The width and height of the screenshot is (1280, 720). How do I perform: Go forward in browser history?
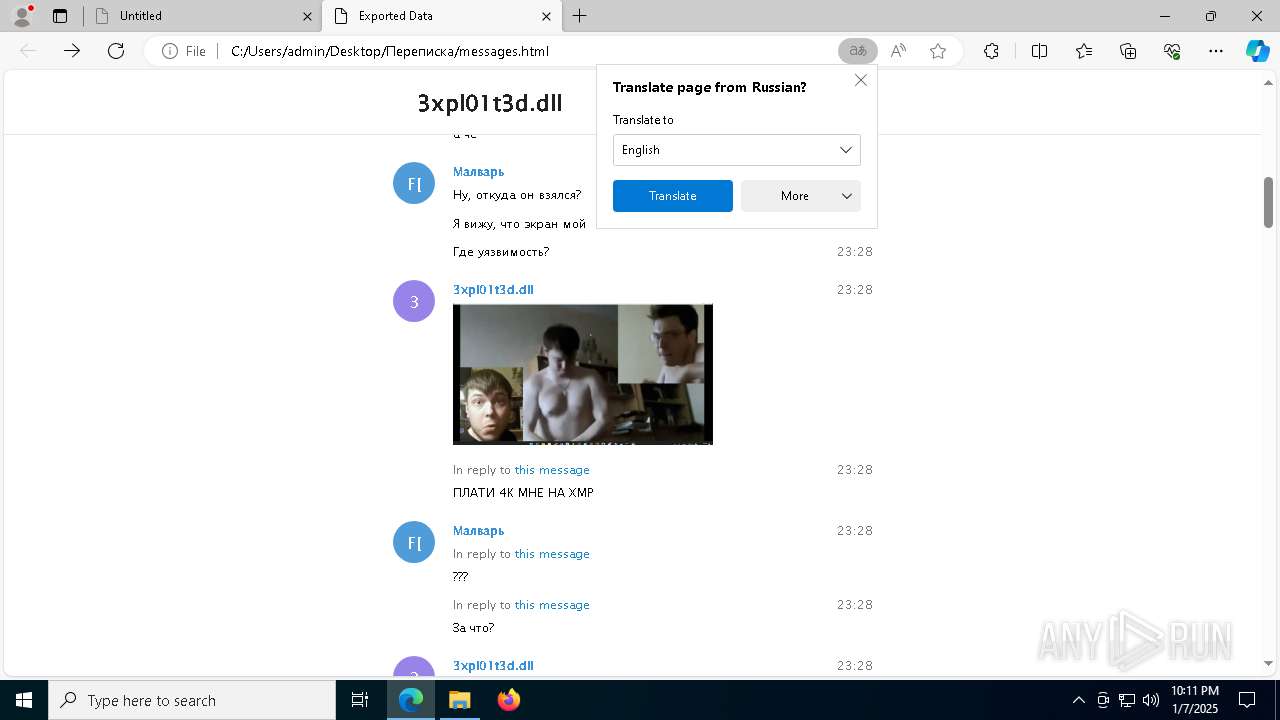72,51
